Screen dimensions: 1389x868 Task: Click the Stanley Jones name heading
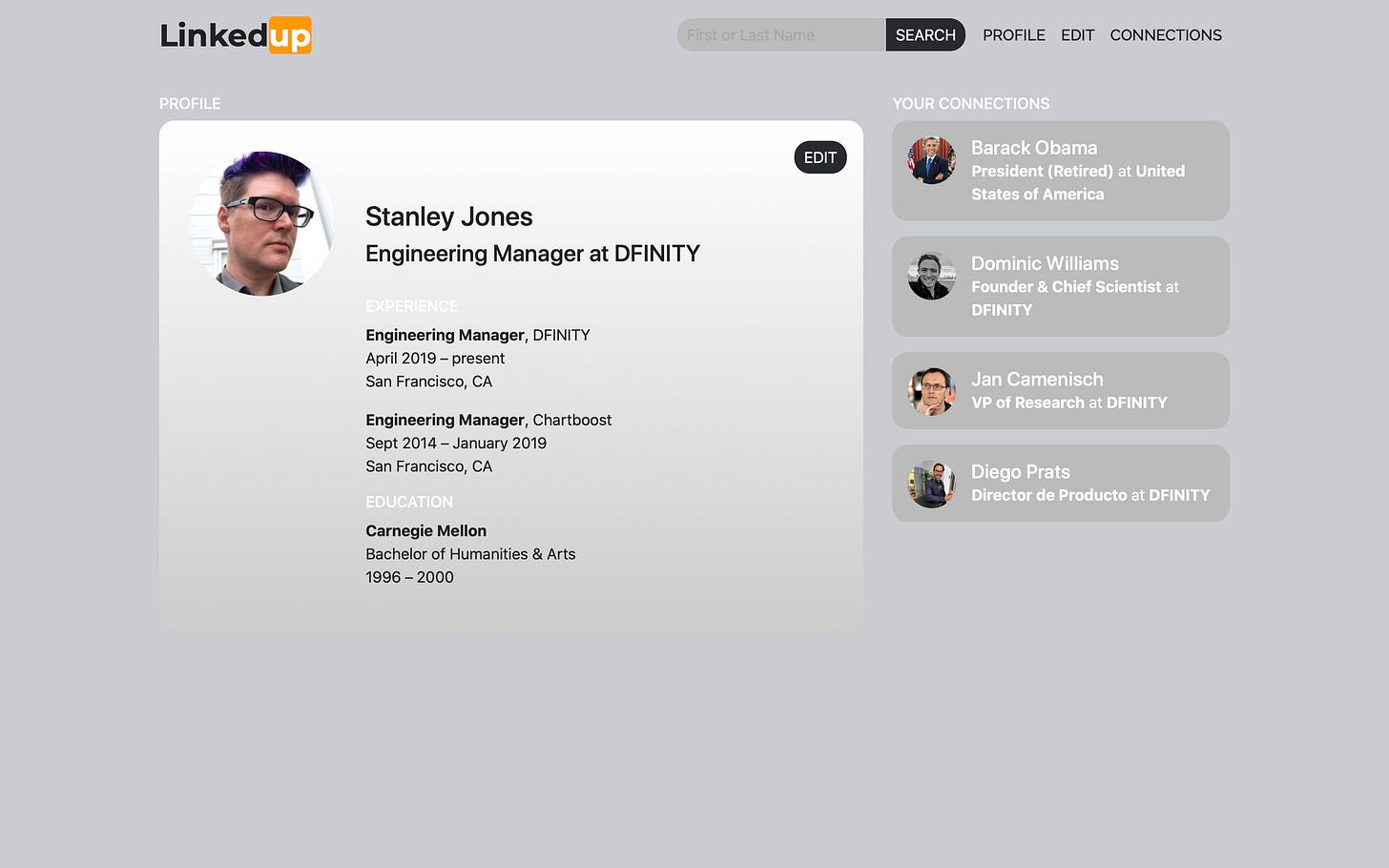pyautogui.click(x=449, y=217)
